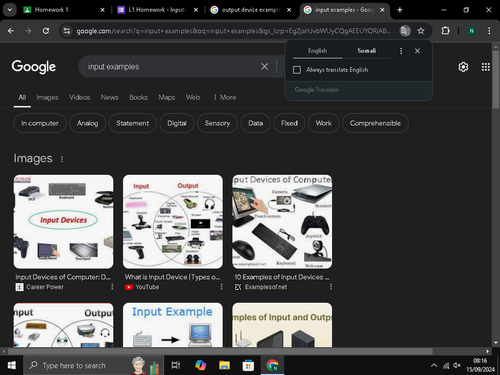Go back to the previous page

click(11, 31)
